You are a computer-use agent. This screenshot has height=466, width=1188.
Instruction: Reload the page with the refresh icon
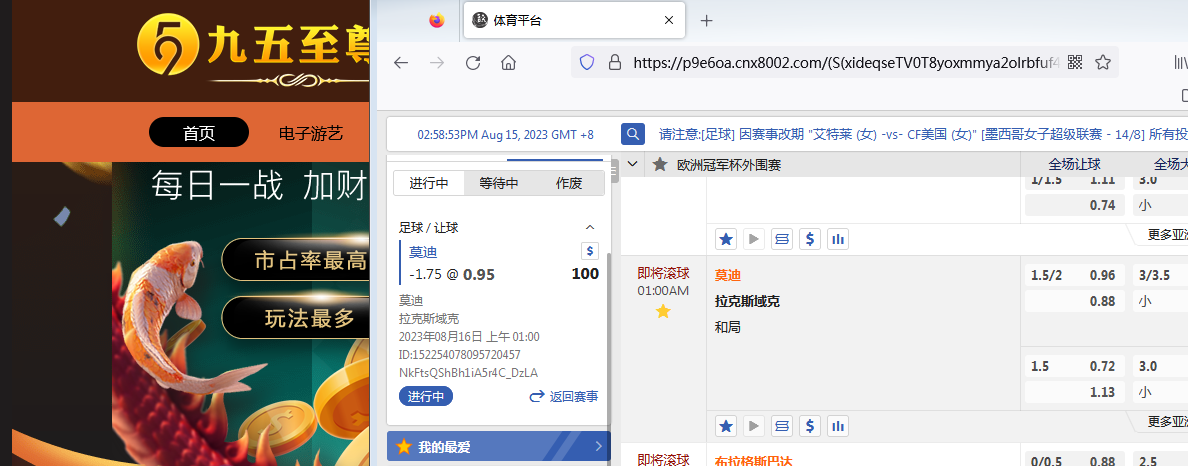tap(473, 63)
